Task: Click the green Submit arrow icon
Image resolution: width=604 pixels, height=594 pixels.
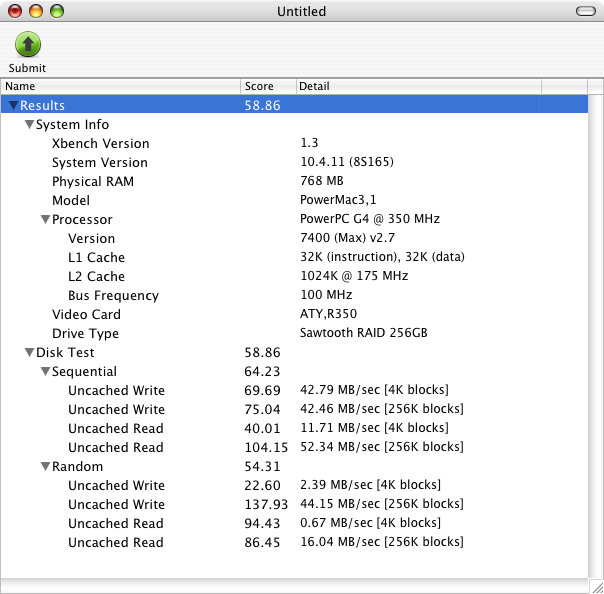Action: click(x=28, y=44)
